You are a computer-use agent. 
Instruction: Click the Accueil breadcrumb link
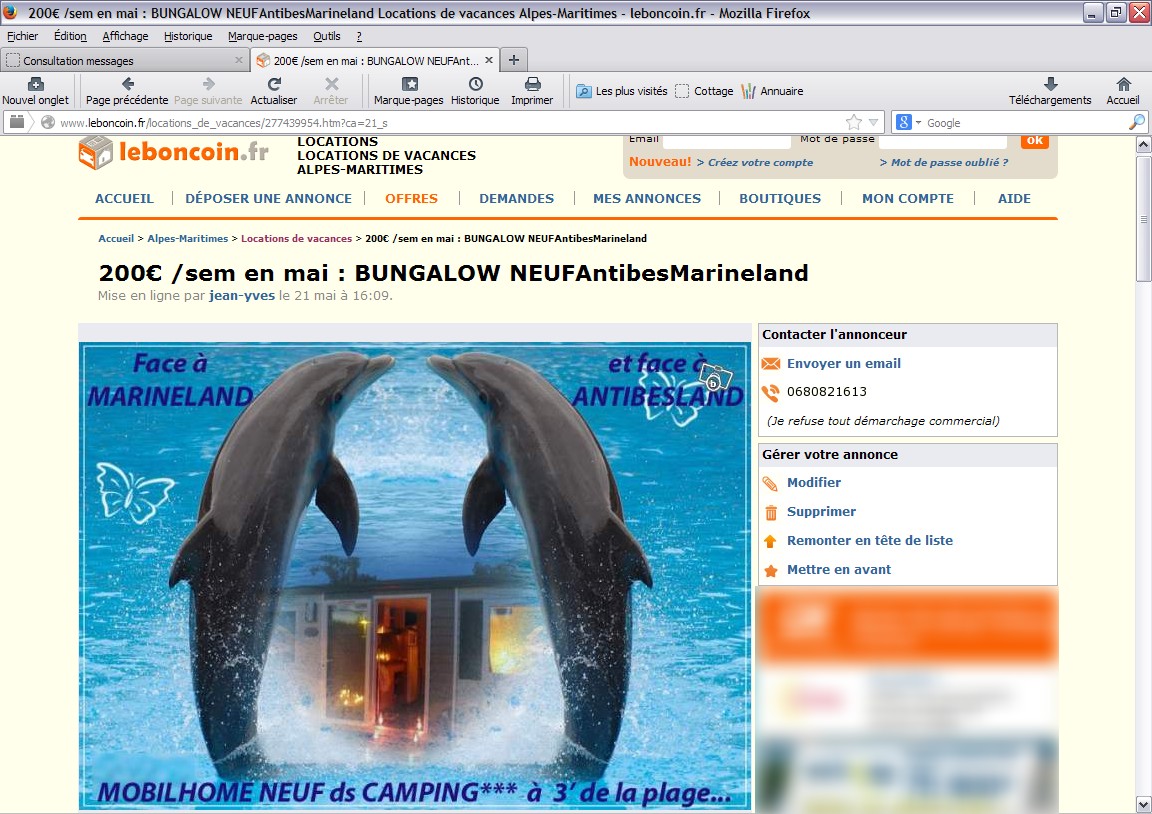116,238
